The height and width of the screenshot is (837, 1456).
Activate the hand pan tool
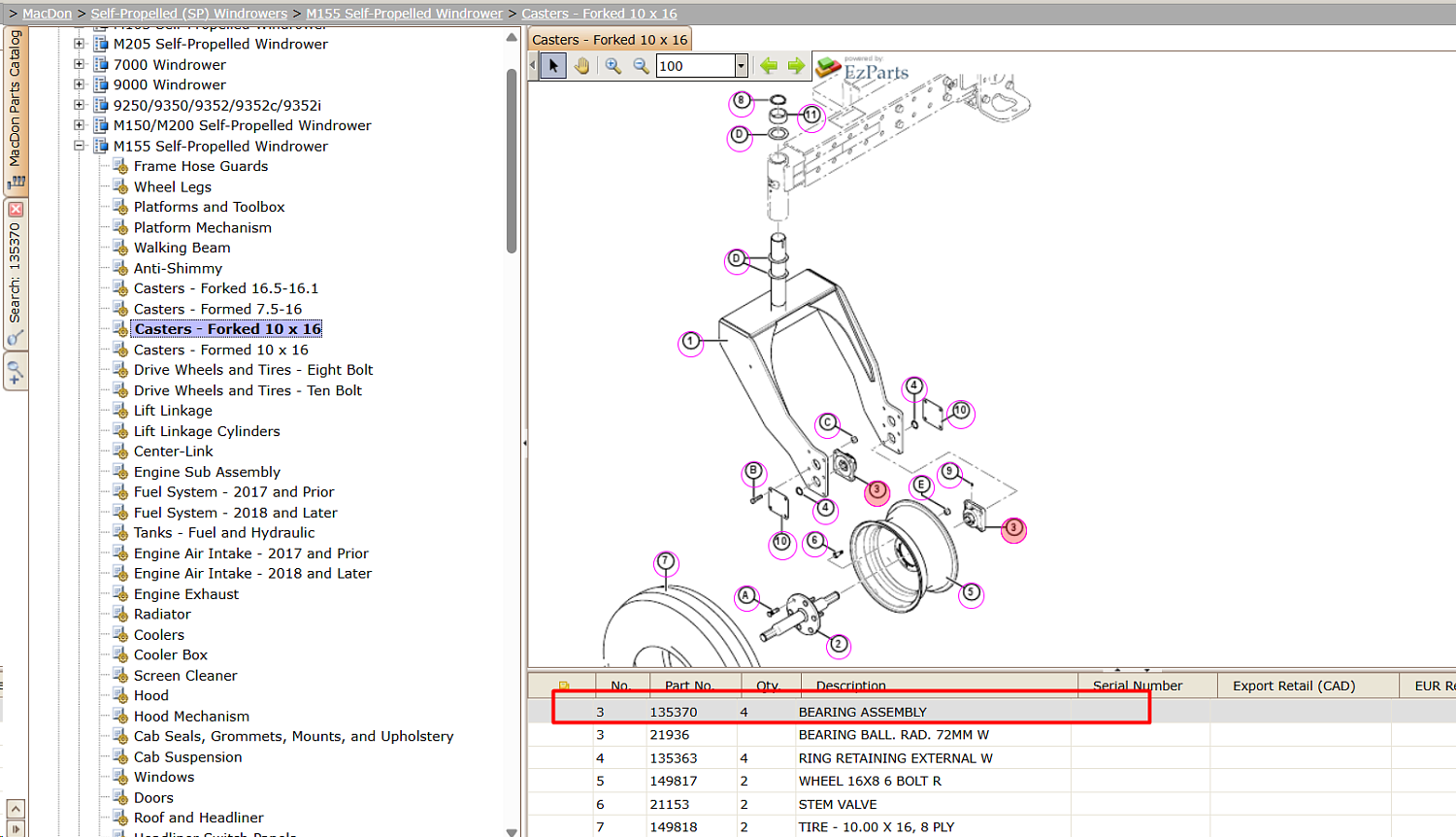(x=581, y=66)
